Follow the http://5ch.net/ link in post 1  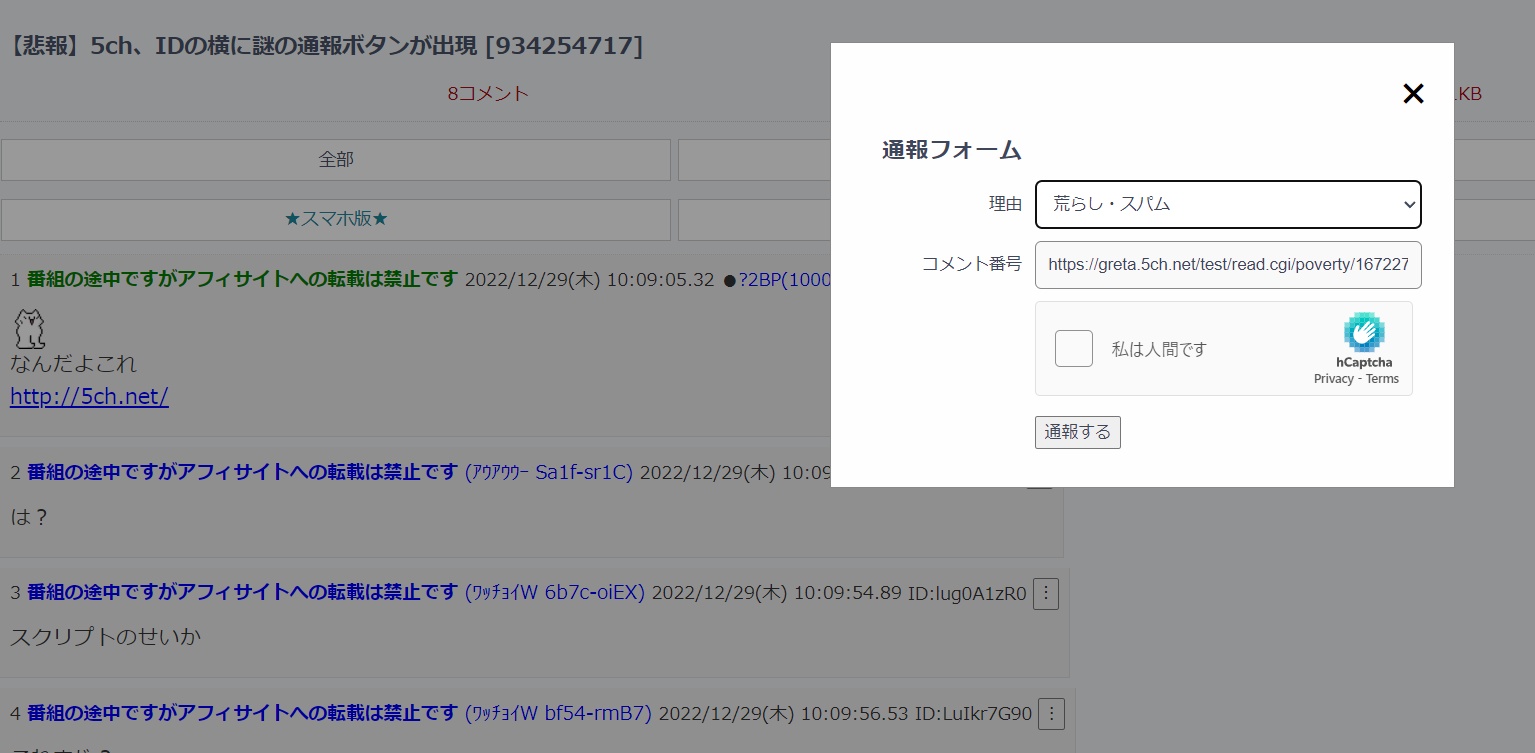(x=89, y=397)
